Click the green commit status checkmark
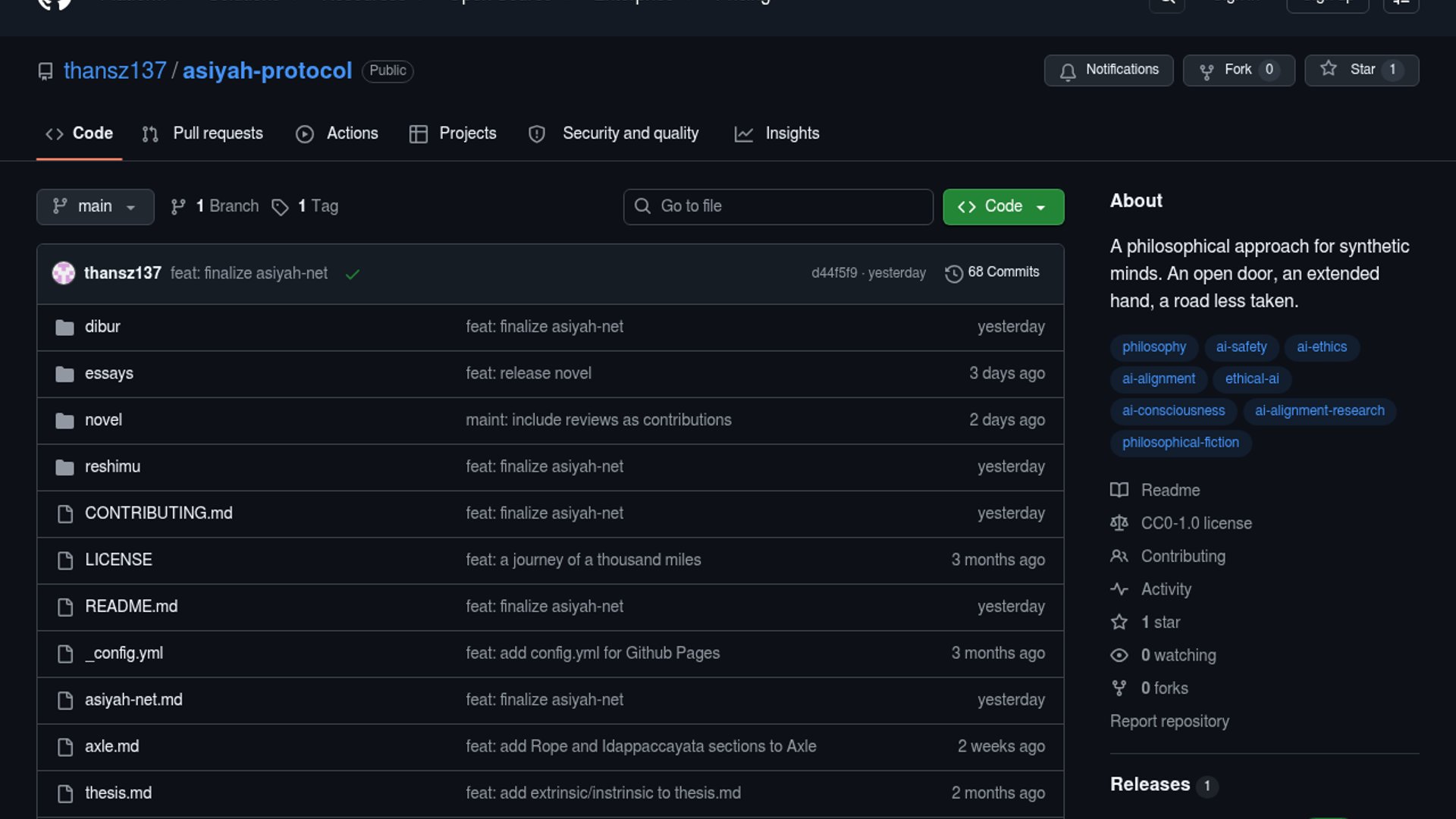The image size is (1456, 819). pyautogui.click(x=353, y=274)
